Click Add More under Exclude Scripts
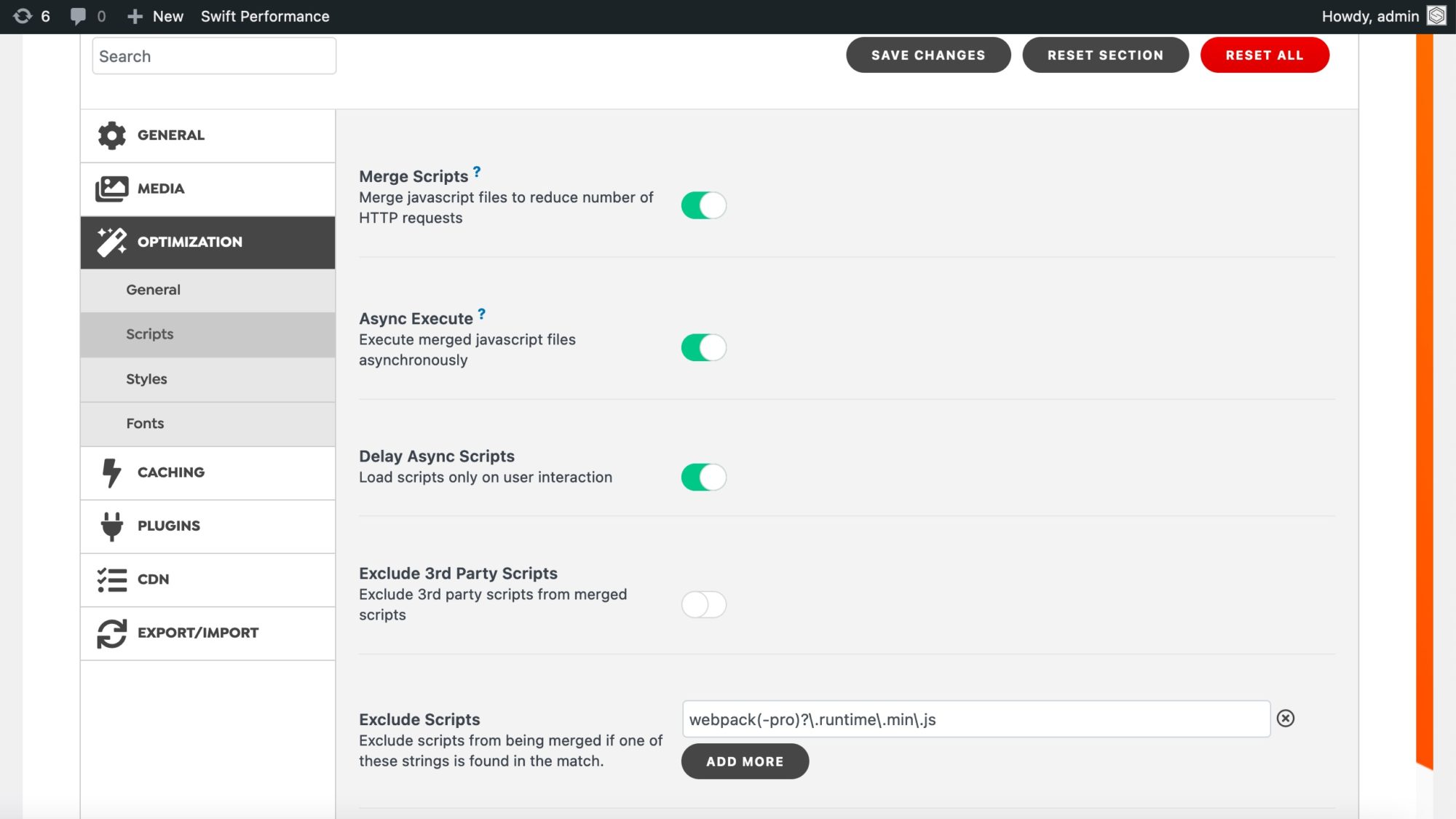The height and width of the screenshot is (819, 1456). pyautogui.click(x=745, y=761)
